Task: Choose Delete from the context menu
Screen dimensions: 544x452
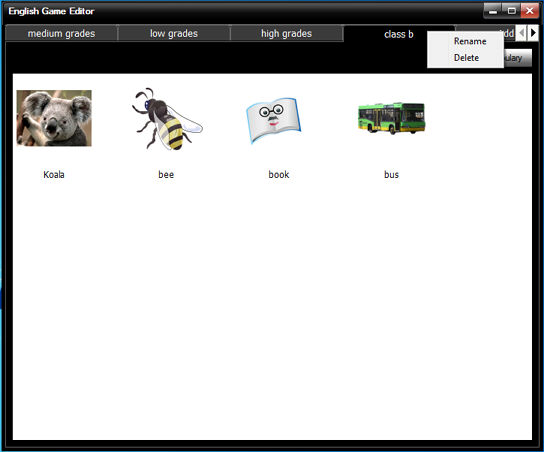Action: pyautogui.click(x=466, y=58)
